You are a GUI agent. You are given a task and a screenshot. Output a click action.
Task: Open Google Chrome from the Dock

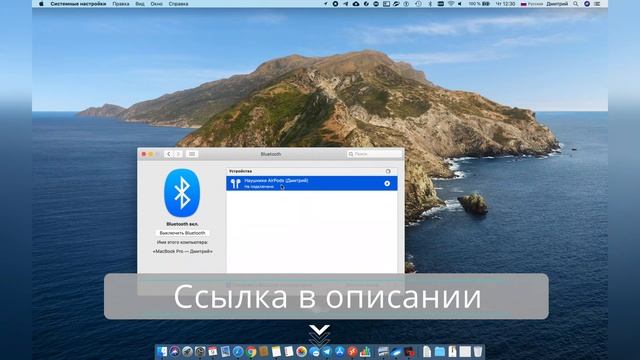[x=251, y=351]
